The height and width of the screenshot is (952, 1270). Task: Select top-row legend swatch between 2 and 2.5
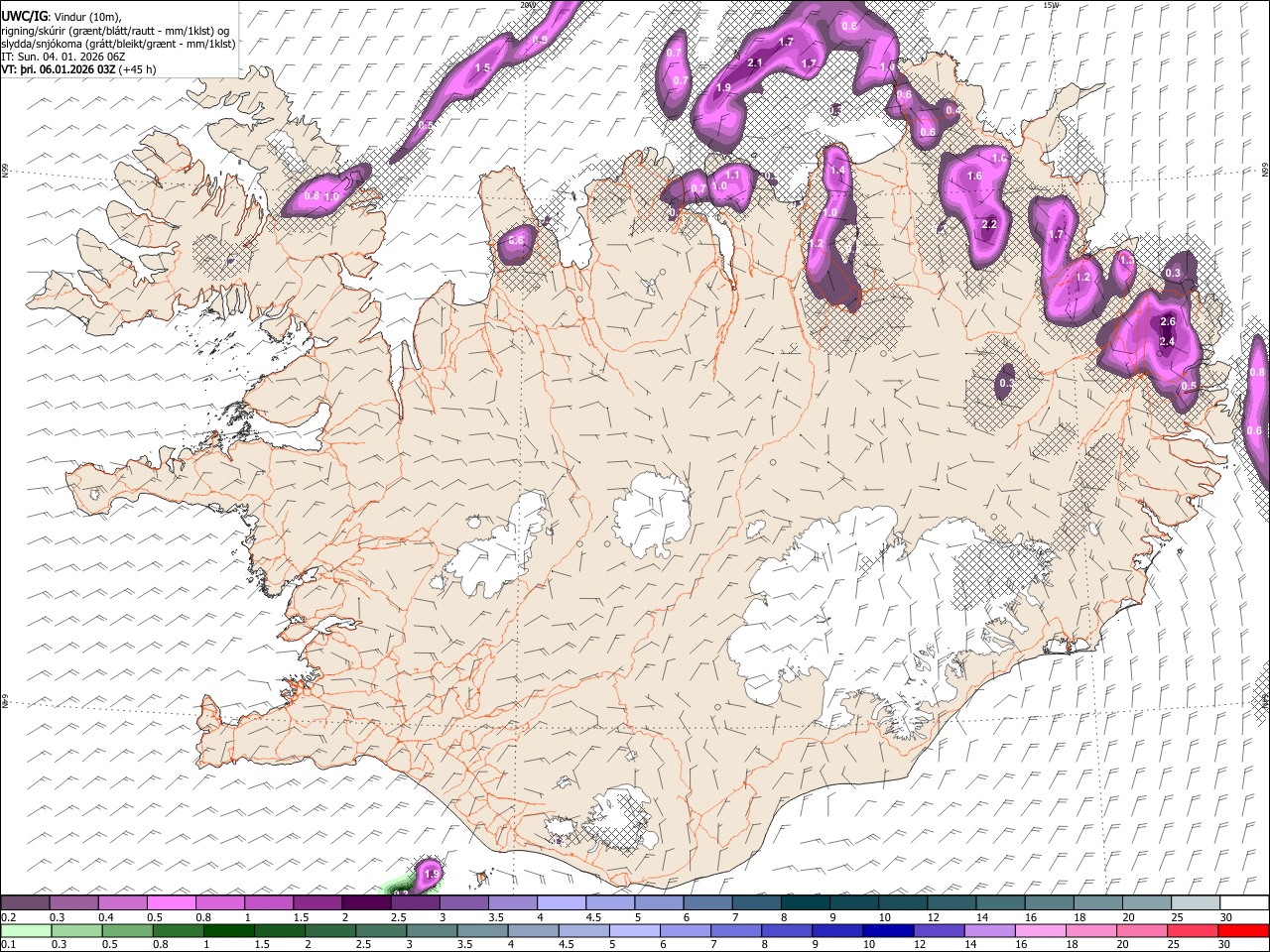point(365,902)
